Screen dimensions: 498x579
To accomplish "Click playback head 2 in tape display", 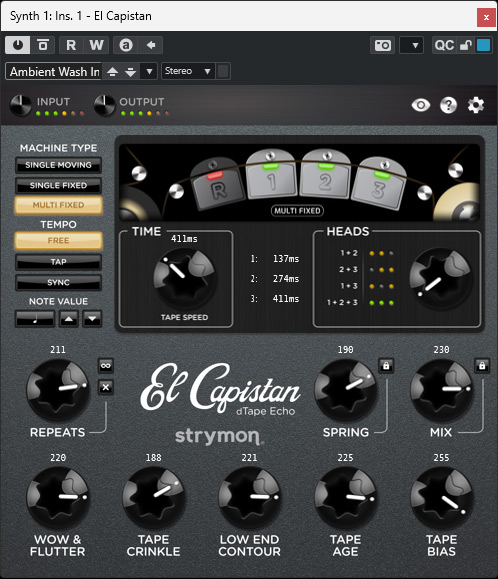I will pos(325,175).
